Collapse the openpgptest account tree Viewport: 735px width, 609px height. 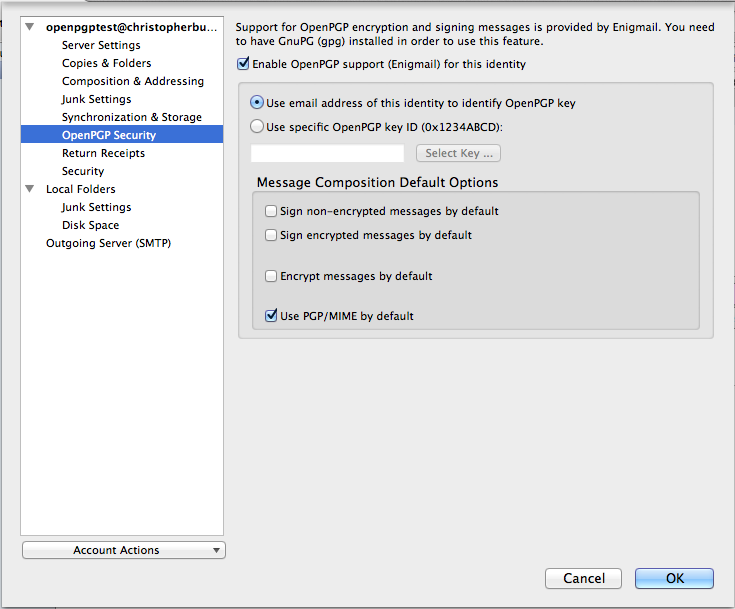(30, 27)
